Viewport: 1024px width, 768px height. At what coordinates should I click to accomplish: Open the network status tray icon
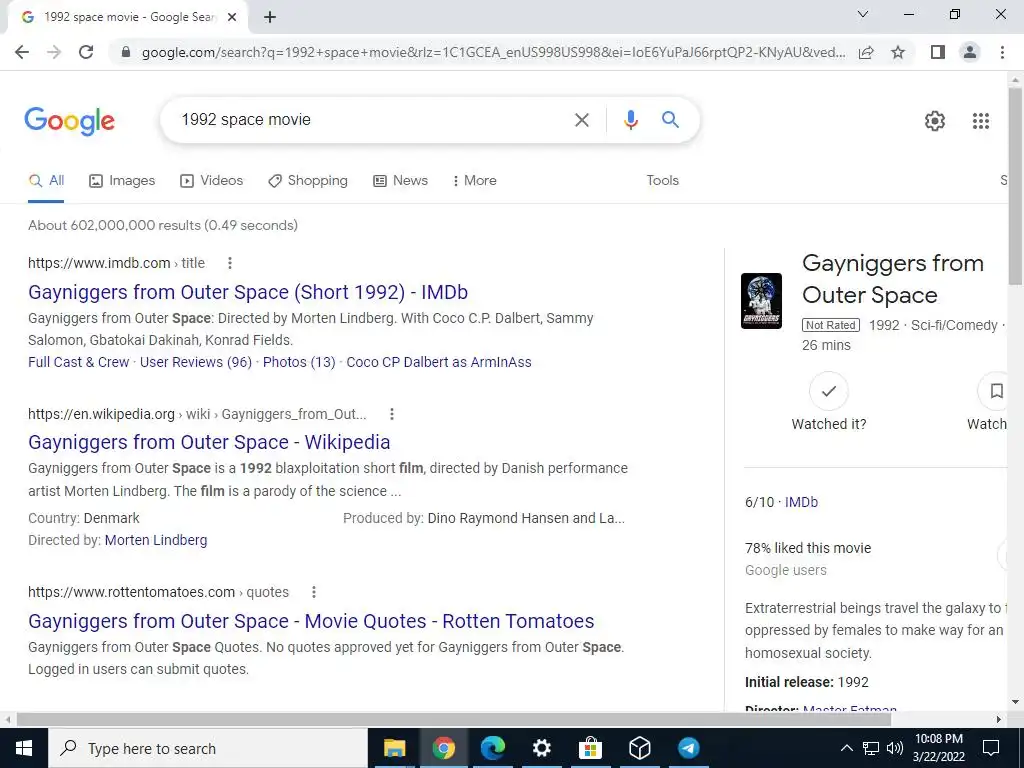tap(871, 748)
